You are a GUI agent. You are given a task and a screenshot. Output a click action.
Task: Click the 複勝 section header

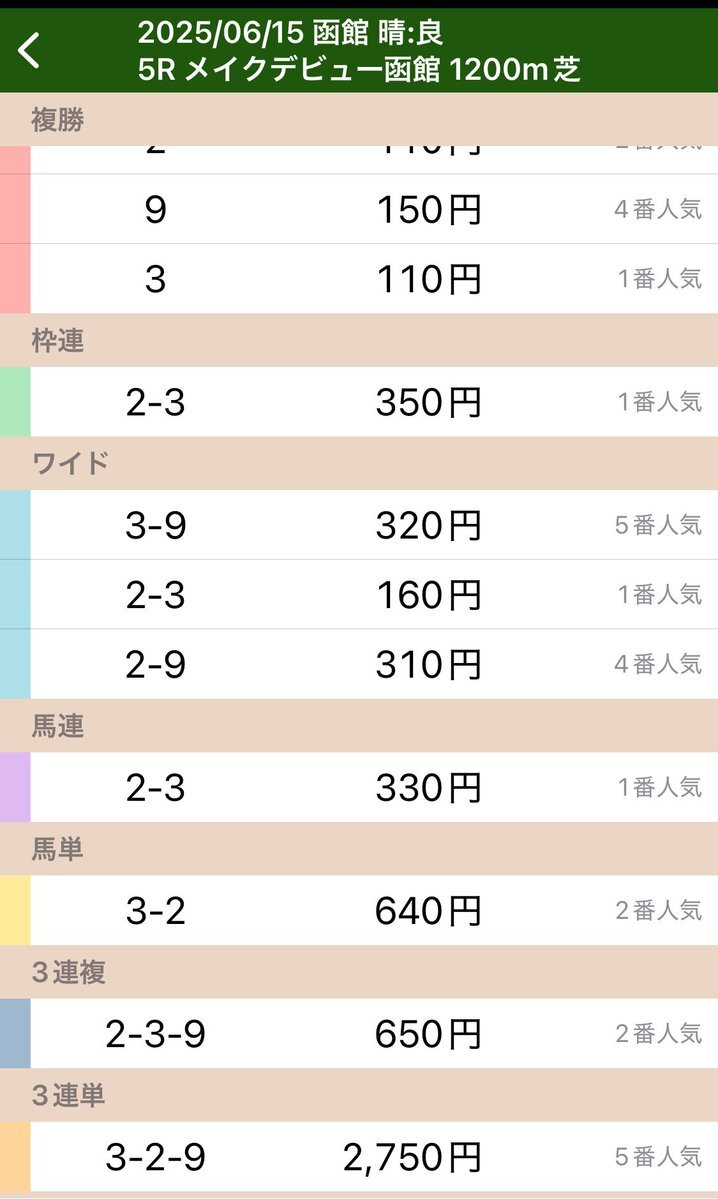tap(359, 119)
